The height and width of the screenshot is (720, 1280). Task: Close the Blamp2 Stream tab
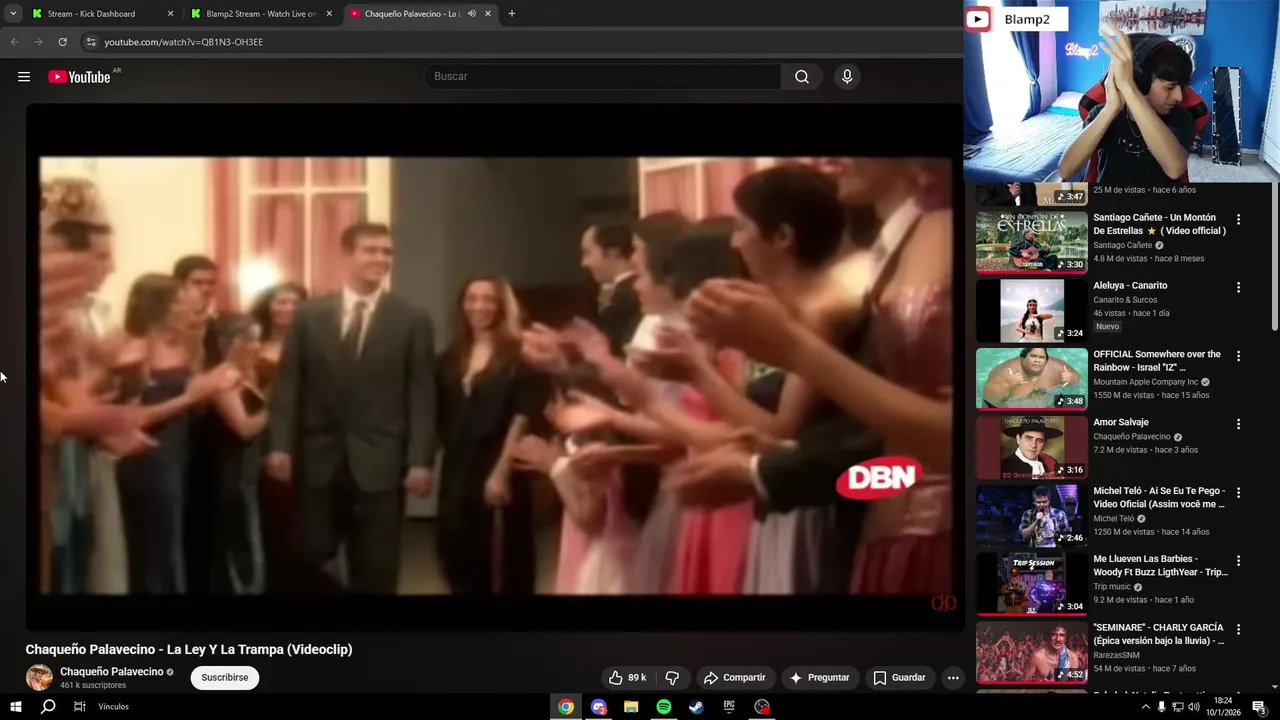coord(329,14)
